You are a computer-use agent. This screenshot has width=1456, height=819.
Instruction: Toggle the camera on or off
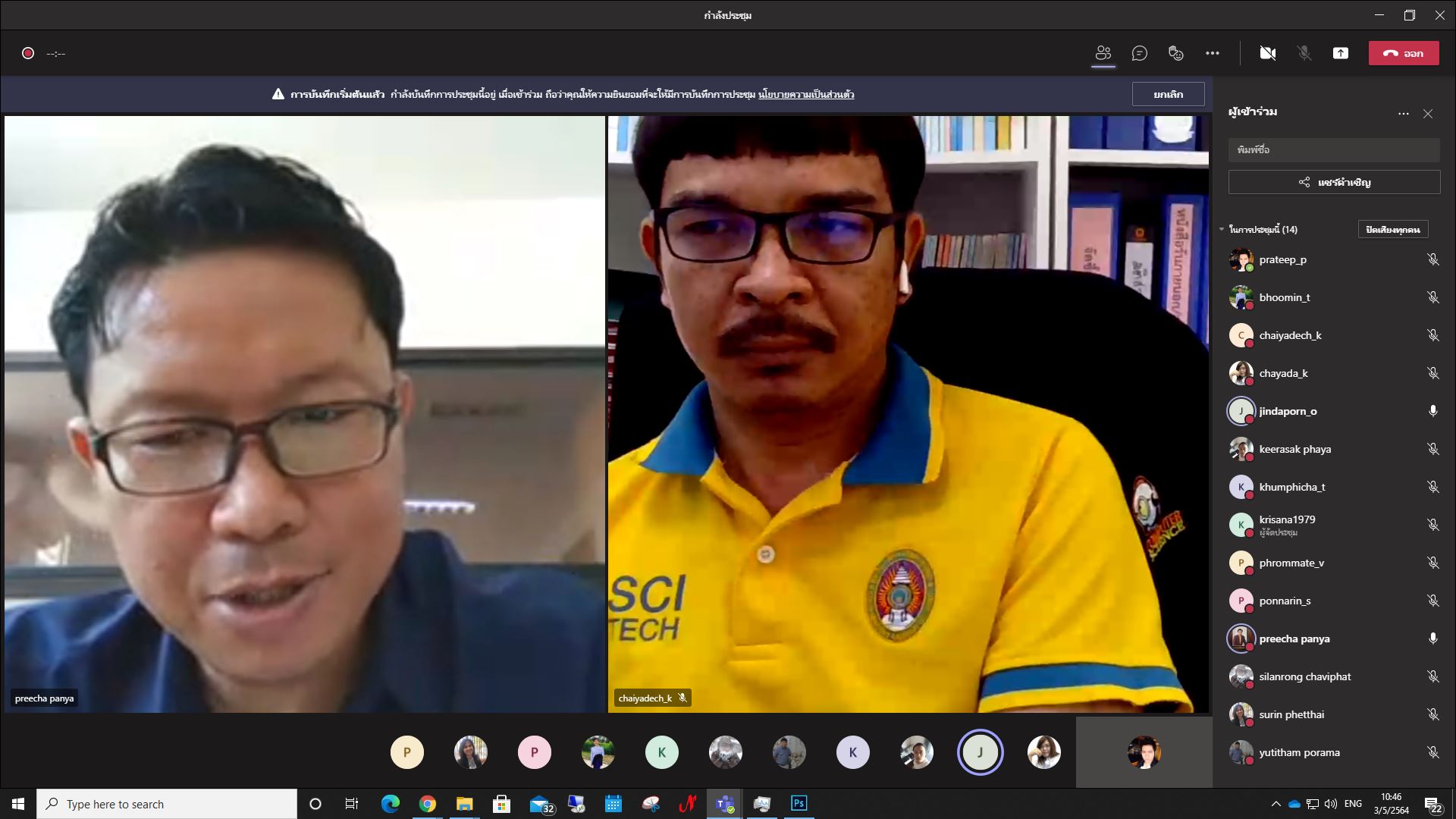1267,53
